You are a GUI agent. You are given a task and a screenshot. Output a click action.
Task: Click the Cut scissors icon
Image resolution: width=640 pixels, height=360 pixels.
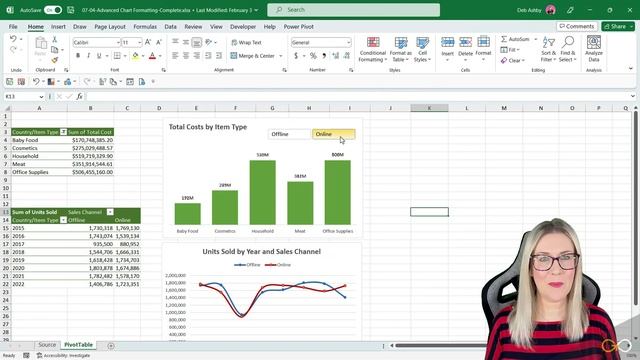click(55, 39)
